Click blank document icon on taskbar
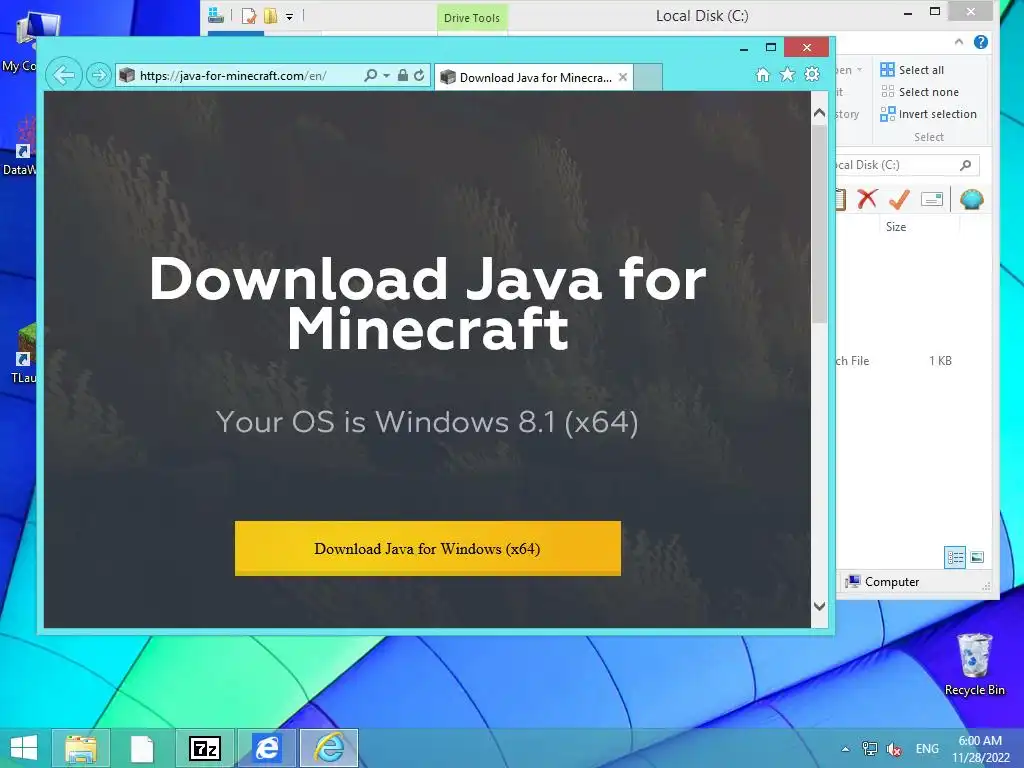1024x768 pixels. [142, 748]
